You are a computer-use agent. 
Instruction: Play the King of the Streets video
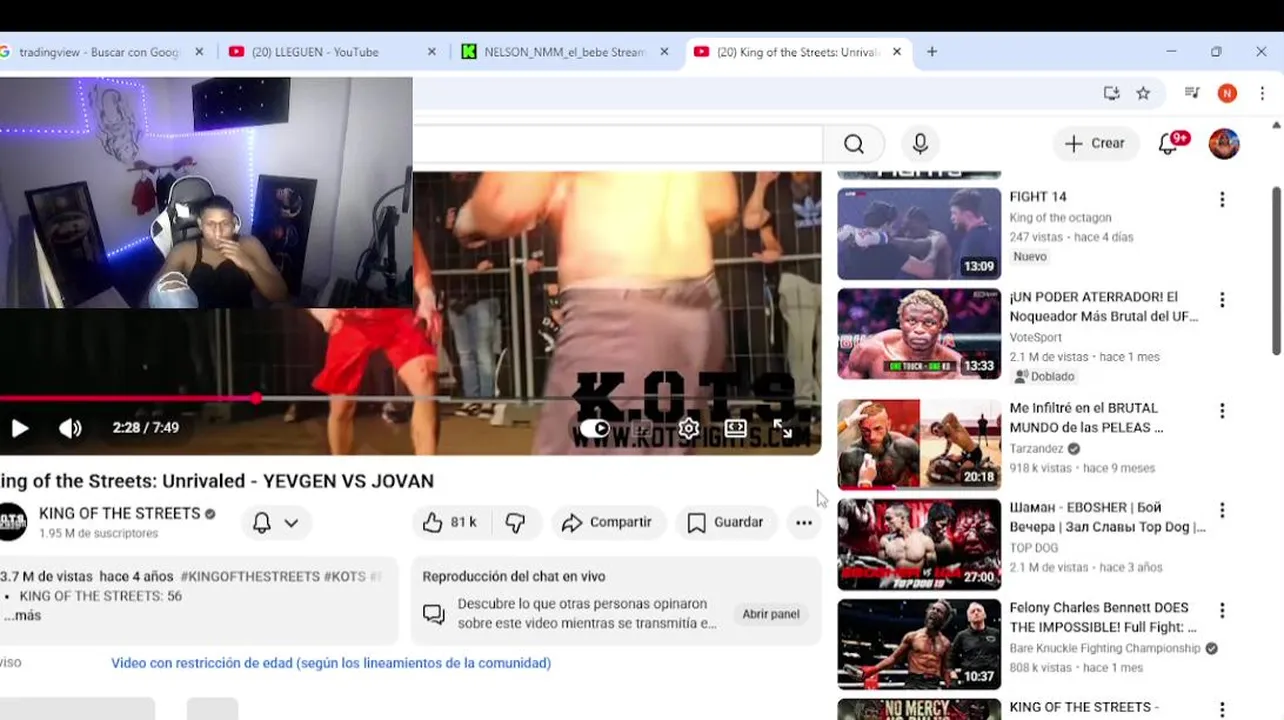19,428
